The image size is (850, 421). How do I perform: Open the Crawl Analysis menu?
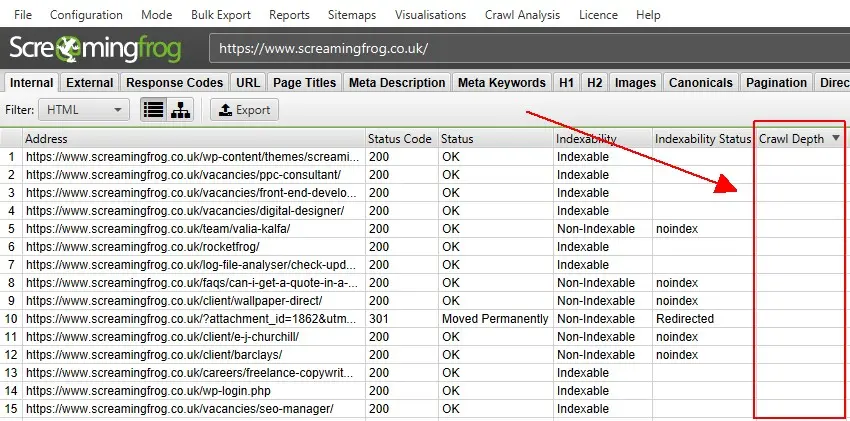[525, 15]
